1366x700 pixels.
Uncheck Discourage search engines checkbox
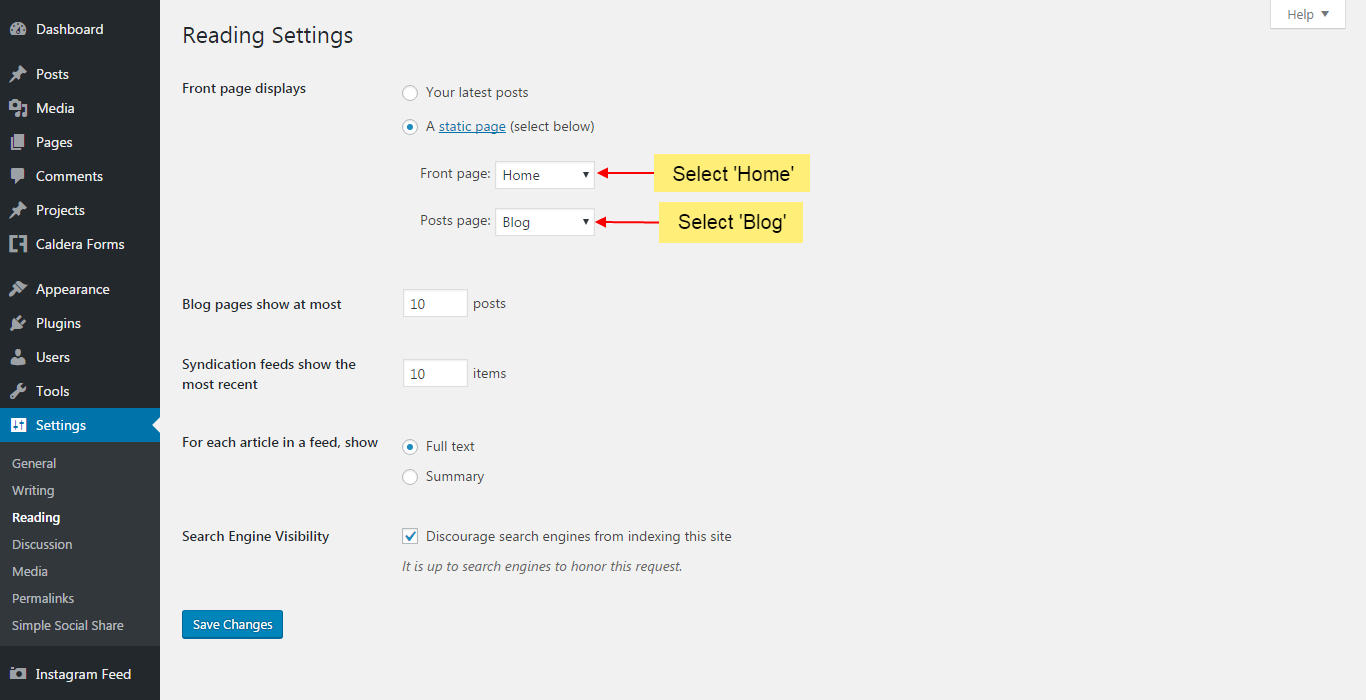[x=410, y=536]
